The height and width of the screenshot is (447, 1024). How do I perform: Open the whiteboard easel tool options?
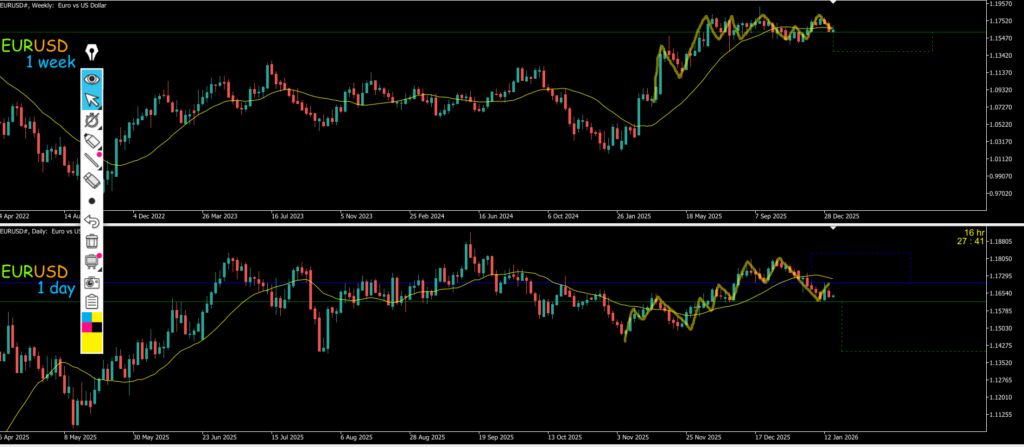[x=92, y=261]
